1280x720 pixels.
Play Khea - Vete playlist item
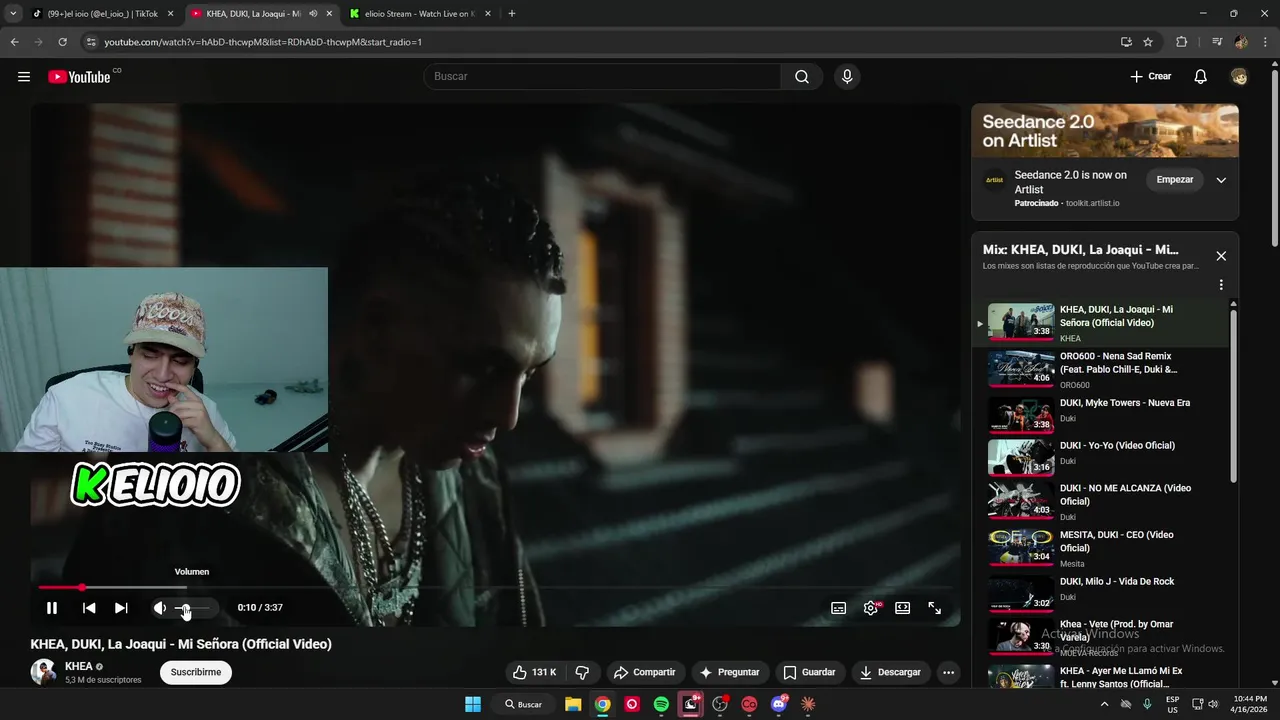pos(1103,636)
